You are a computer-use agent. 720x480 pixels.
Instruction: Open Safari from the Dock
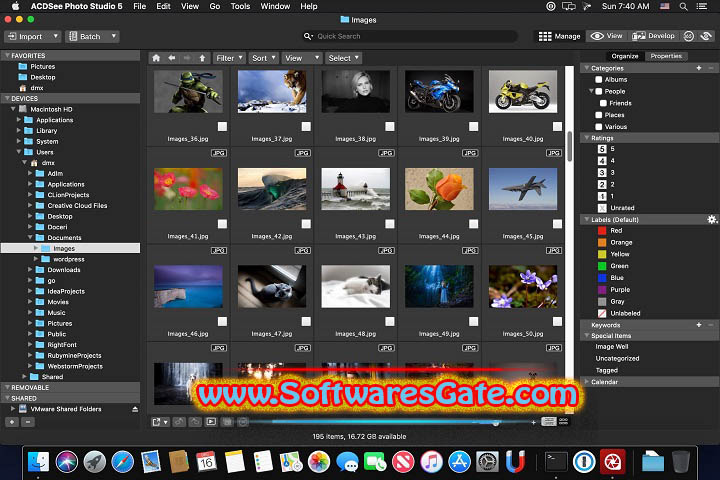122,462
